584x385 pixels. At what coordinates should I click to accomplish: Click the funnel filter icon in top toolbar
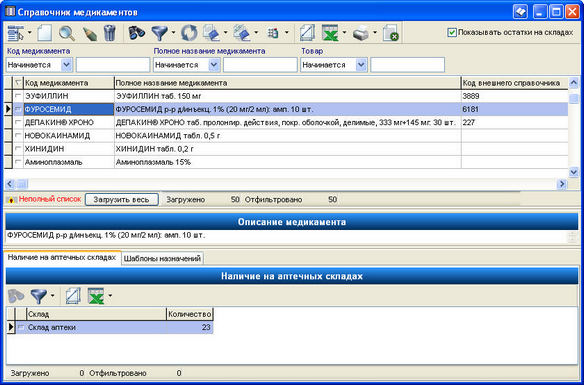pyautogui.click(x=160, y=33)
